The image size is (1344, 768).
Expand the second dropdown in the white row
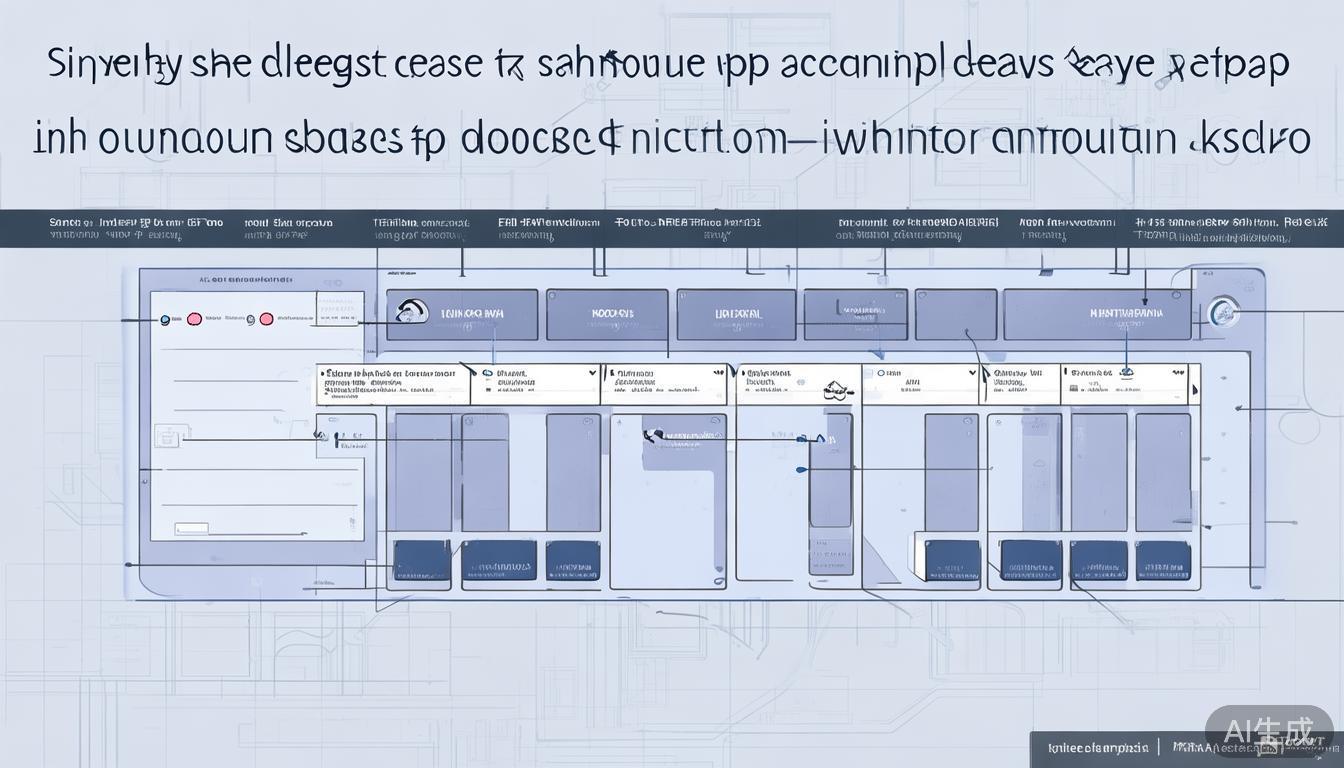point(593,373)
